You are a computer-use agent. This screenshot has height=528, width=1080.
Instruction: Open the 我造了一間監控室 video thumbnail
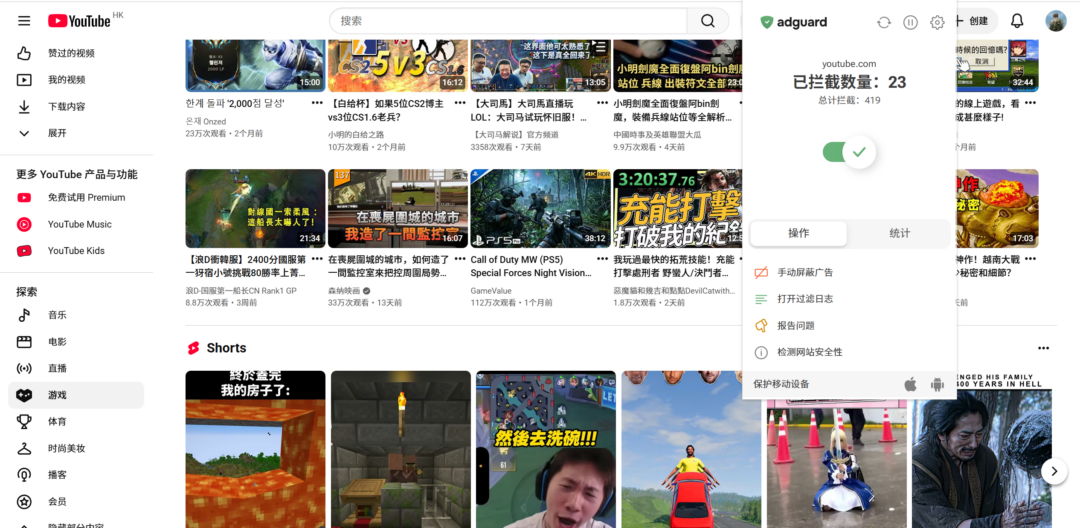point(398,209)
